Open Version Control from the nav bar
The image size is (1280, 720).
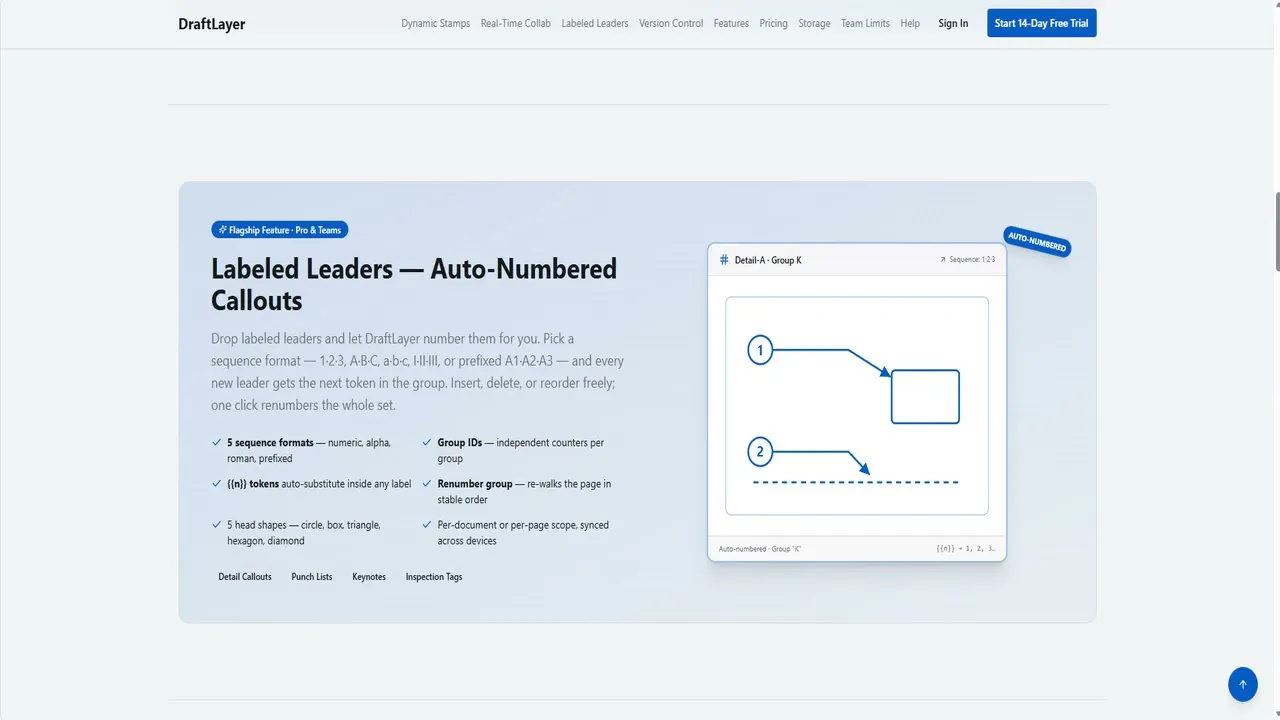671,23
